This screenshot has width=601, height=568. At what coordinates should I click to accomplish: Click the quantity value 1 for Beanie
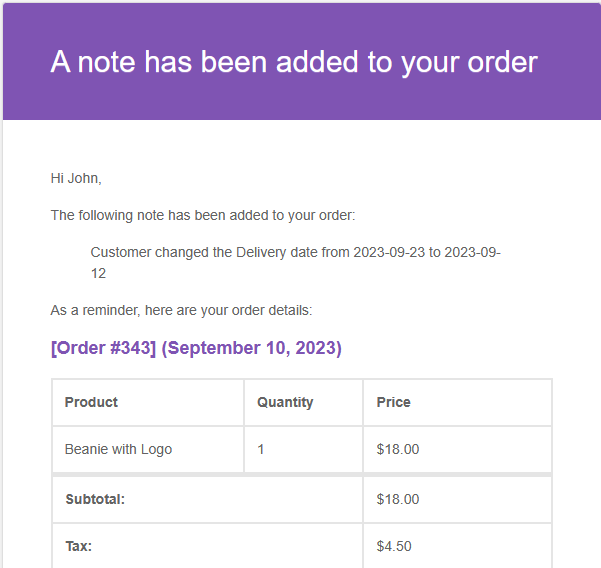click(x=261, y=449)
